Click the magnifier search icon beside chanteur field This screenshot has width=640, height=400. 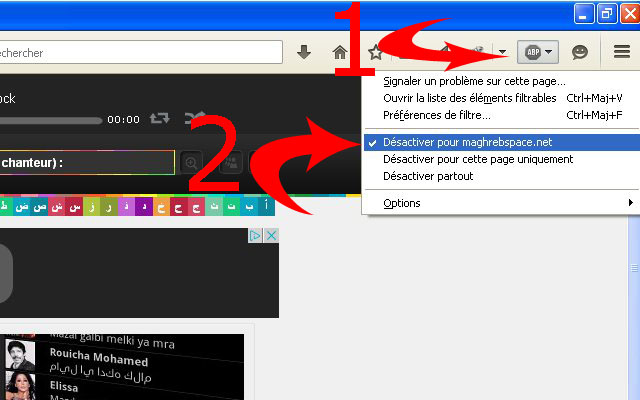click(x=191, y=163)
